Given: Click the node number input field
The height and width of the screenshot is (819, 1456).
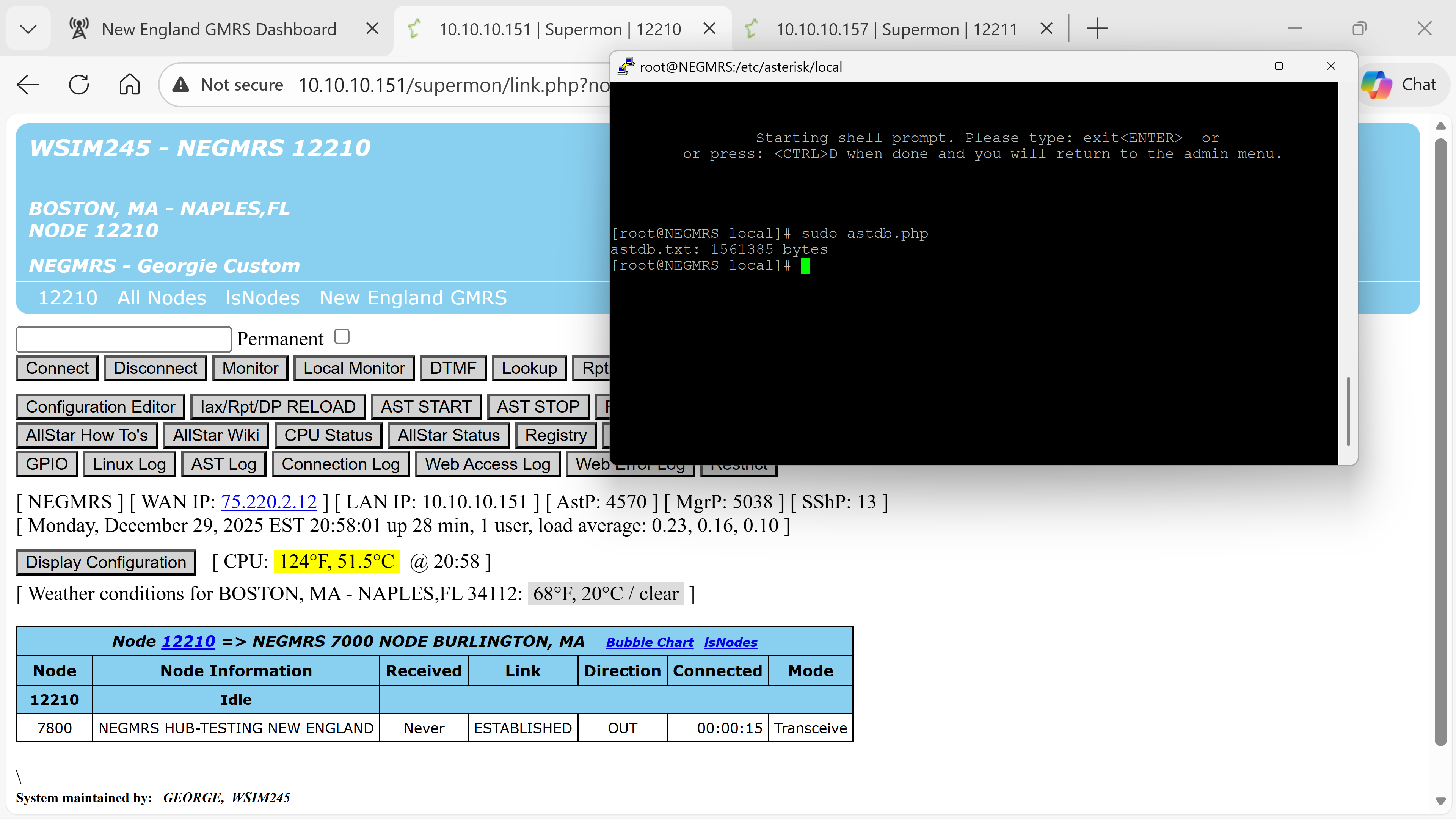Looking at the screenshot, I should tap(123, 339).
